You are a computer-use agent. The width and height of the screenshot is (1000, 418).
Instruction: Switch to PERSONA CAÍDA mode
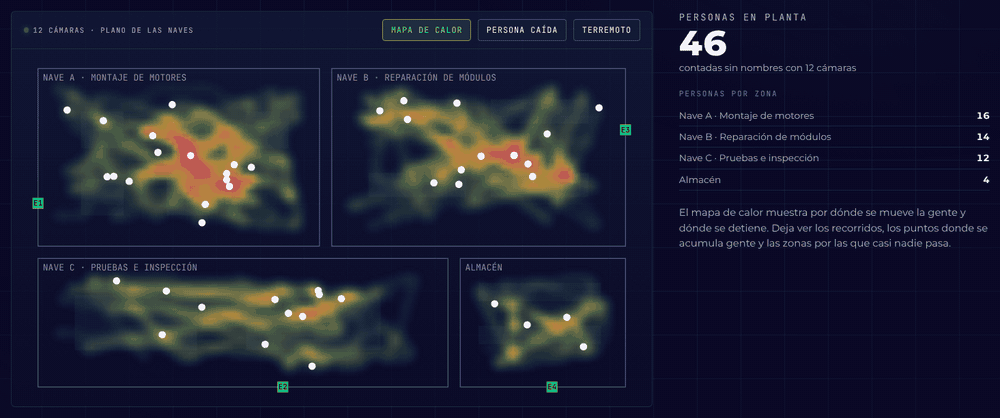[522, 30]
